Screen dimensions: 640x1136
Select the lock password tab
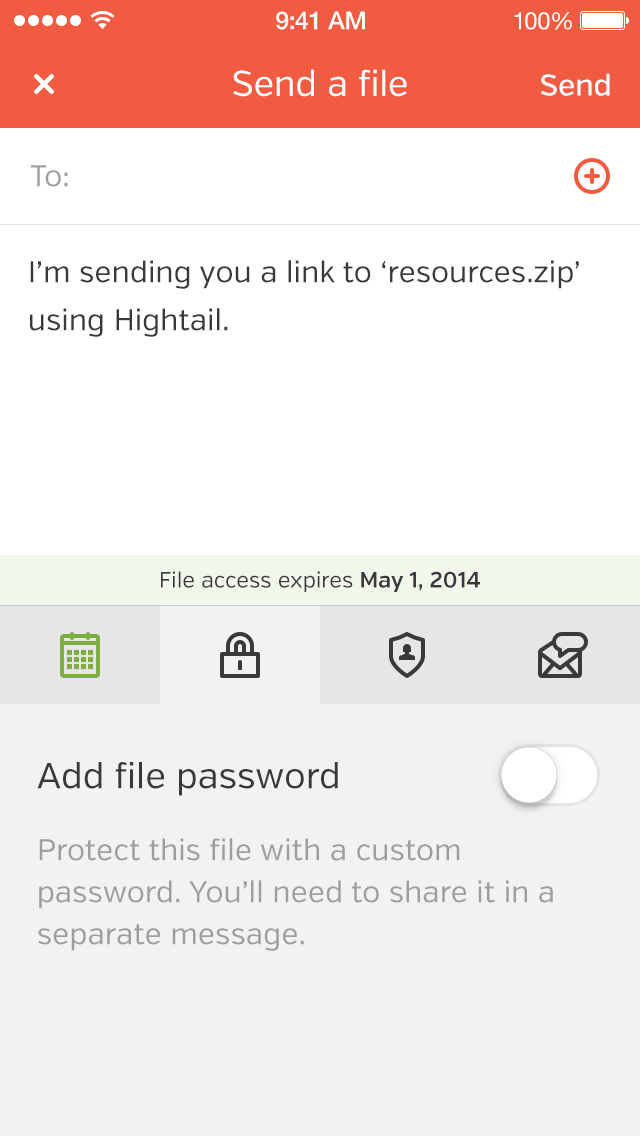(x=240, y=655)
